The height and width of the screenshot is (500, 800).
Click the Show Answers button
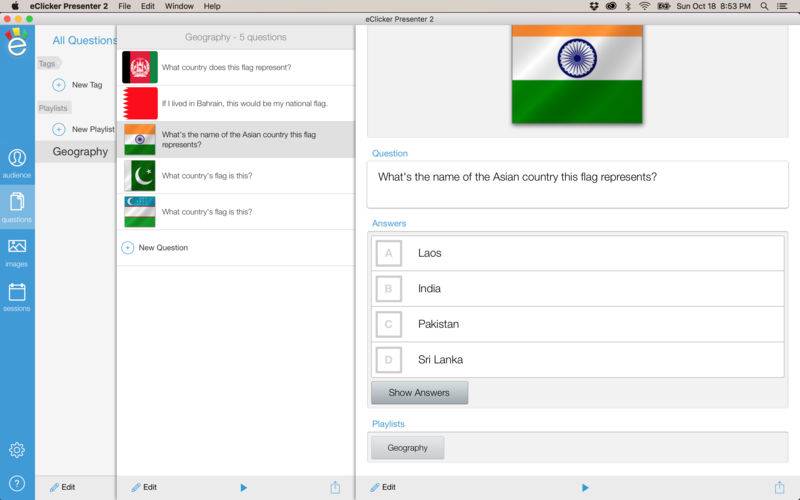(419, 392)
